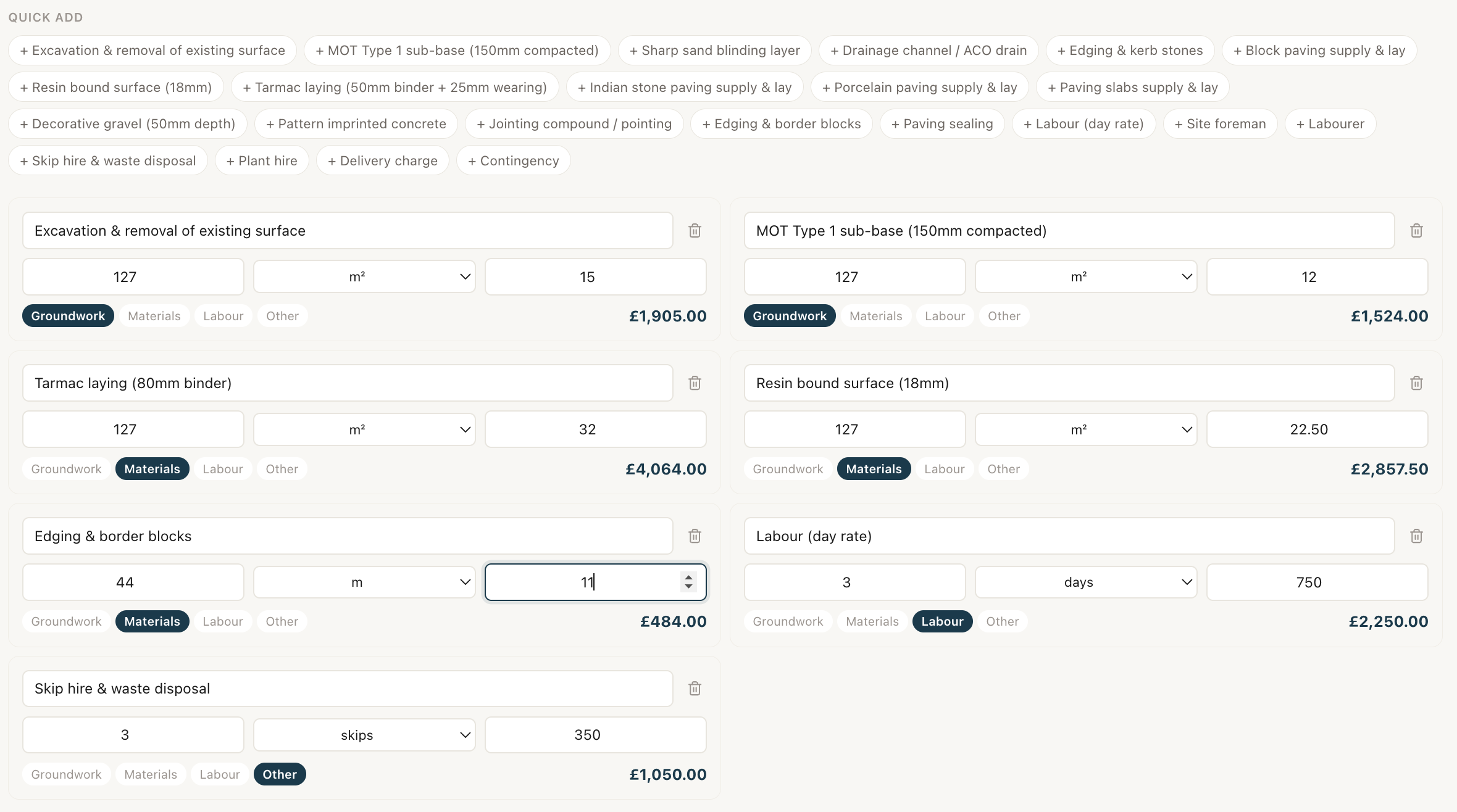Edit the 22.50 rate on Resin bound surface
Image resolution: width=1457 pixels, height=812 pixels.
coord(1317,429)
